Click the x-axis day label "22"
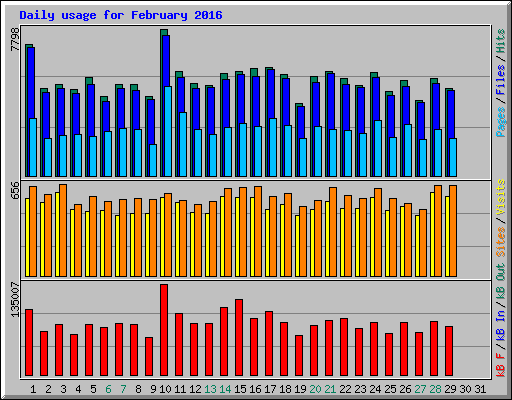The height and width of the screenshot is (400, 512). pyautogui.click(x=345, y=389)
